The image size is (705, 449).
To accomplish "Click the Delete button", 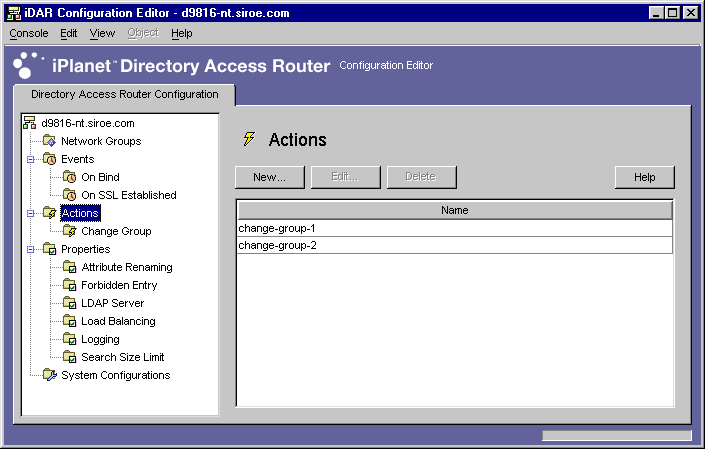I will pos(421,177).
